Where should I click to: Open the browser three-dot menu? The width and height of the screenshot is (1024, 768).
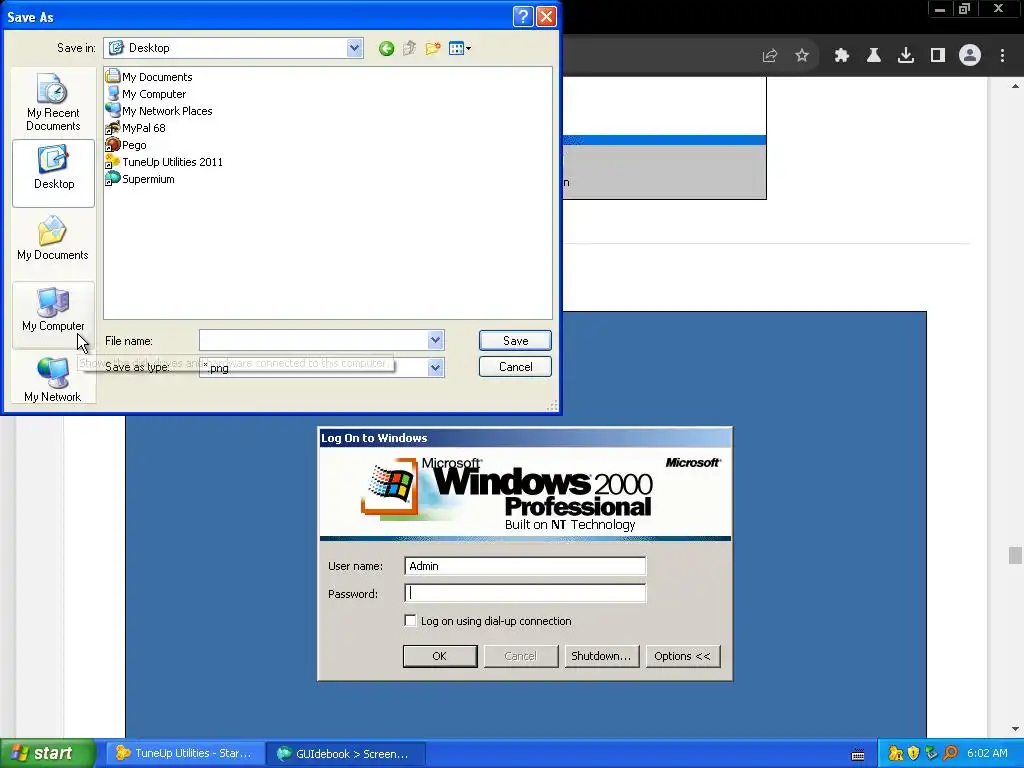(1002, 56)
